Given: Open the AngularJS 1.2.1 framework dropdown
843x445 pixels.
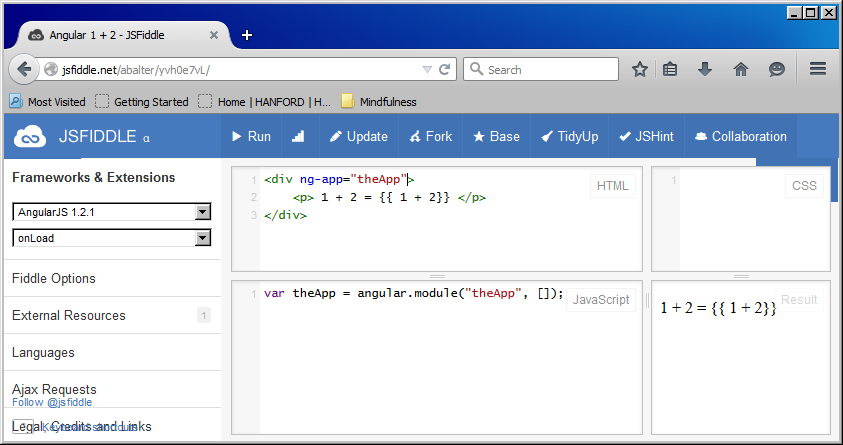Looking at the screenshot, I should (112, 212).
